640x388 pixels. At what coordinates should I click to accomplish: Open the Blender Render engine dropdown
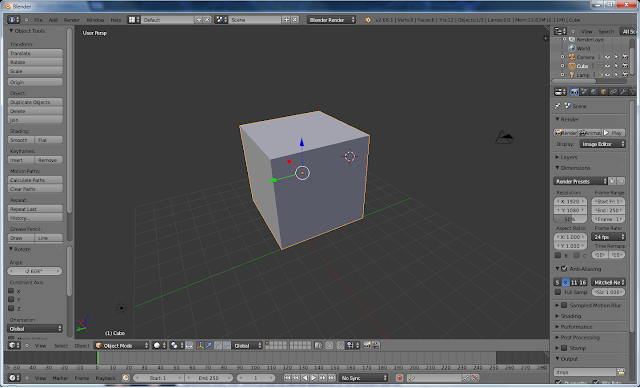331,20
